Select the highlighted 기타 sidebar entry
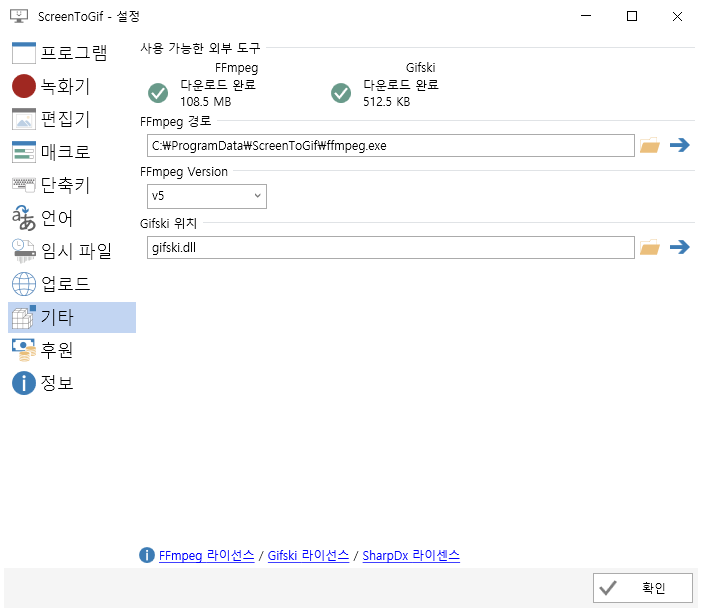The image size is (702, 610). tap(72, 317)
